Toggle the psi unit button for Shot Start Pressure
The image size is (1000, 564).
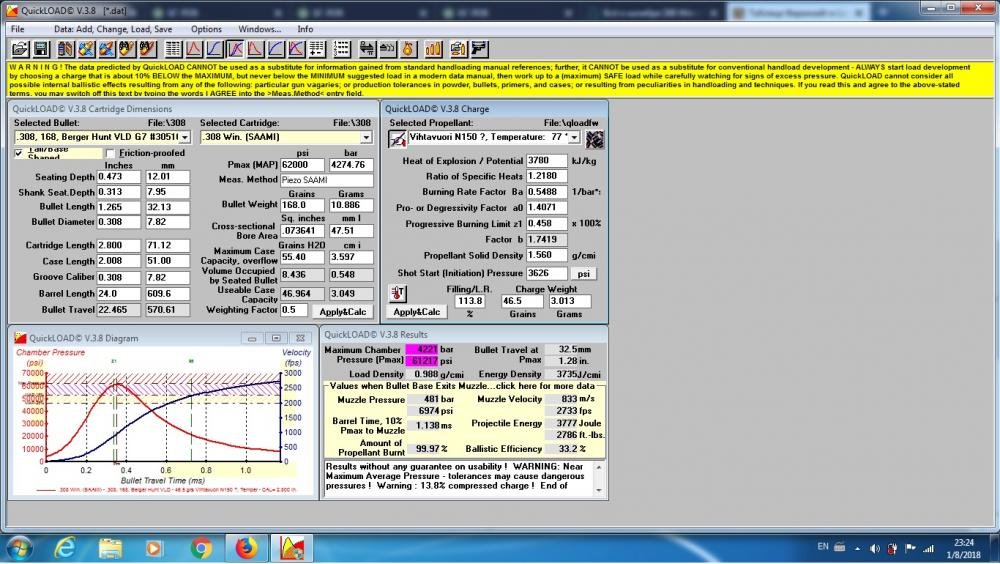pyautogui.click(x=583, y=273)
